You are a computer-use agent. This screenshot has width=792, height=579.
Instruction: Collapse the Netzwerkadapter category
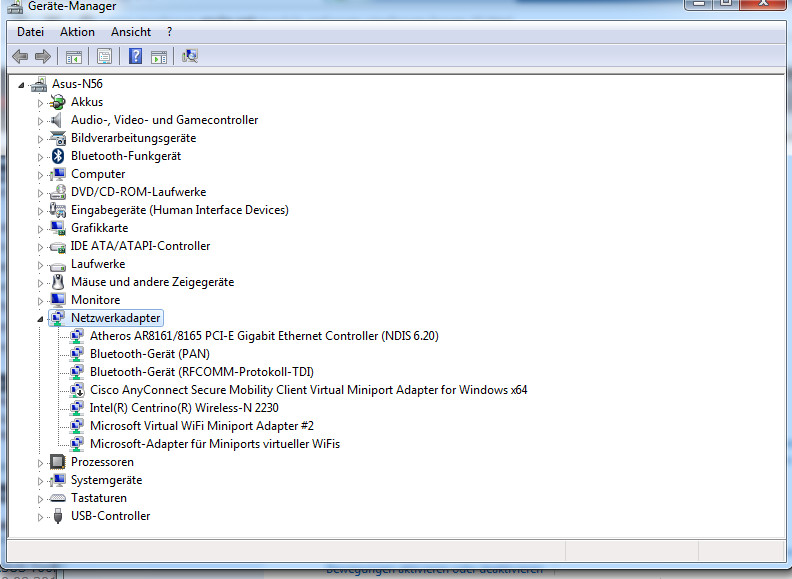click(40, 319)
